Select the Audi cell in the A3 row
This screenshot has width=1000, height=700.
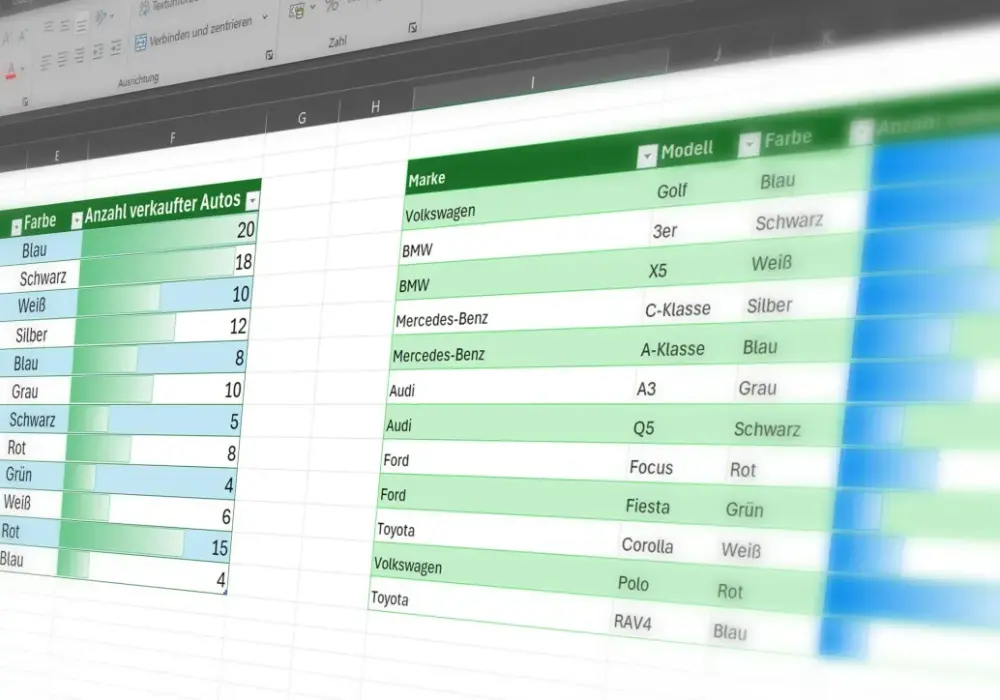tap(509, 385)
